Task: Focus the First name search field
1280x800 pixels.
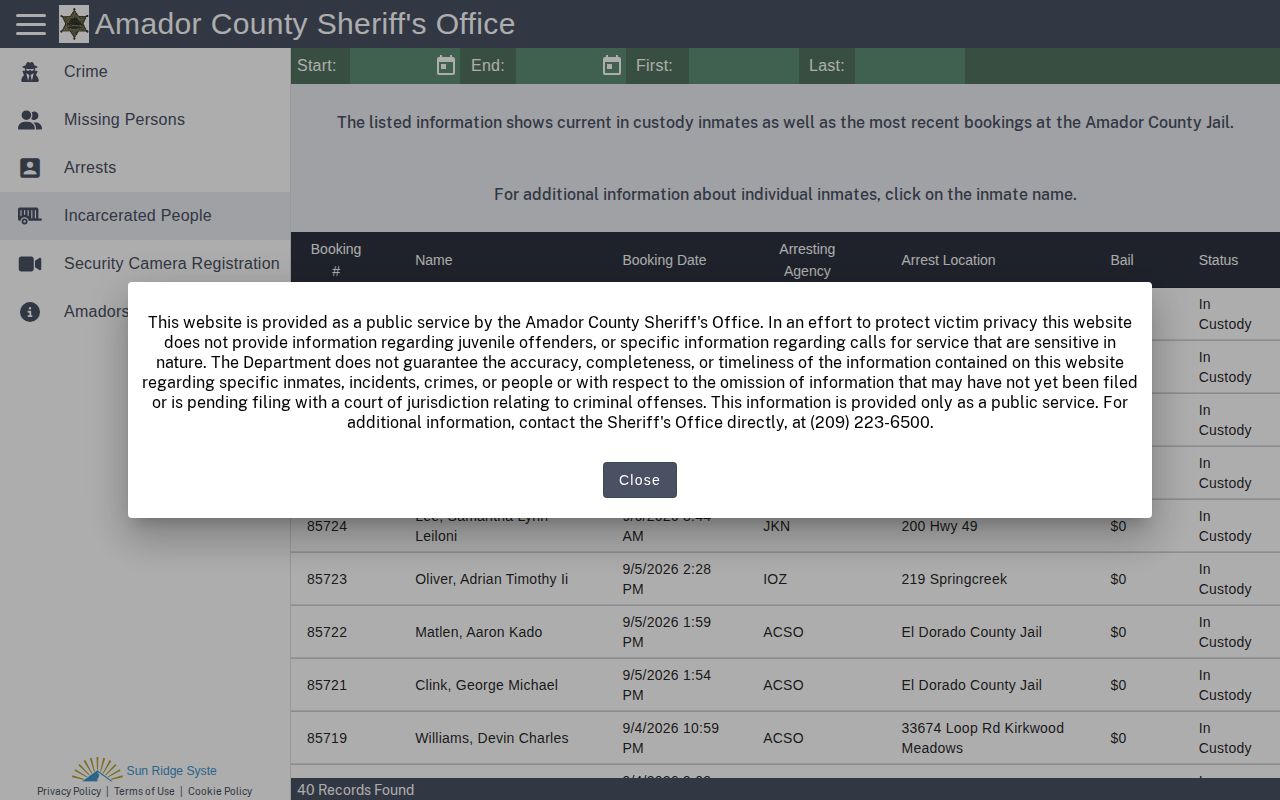Action: tap(743, 66)
